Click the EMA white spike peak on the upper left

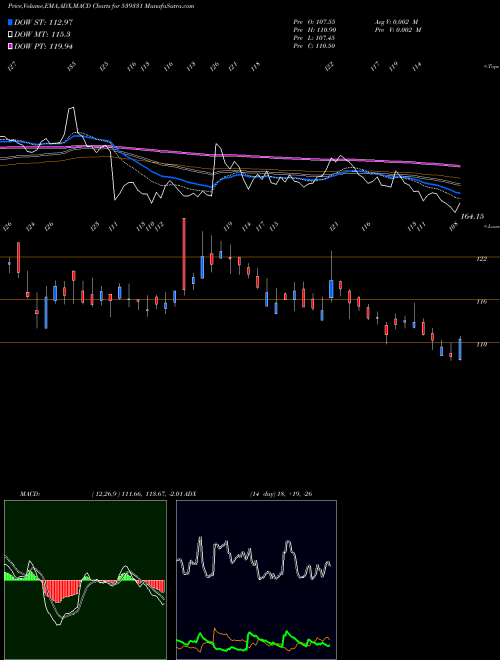pyautogui.click(x=72, y=109)
